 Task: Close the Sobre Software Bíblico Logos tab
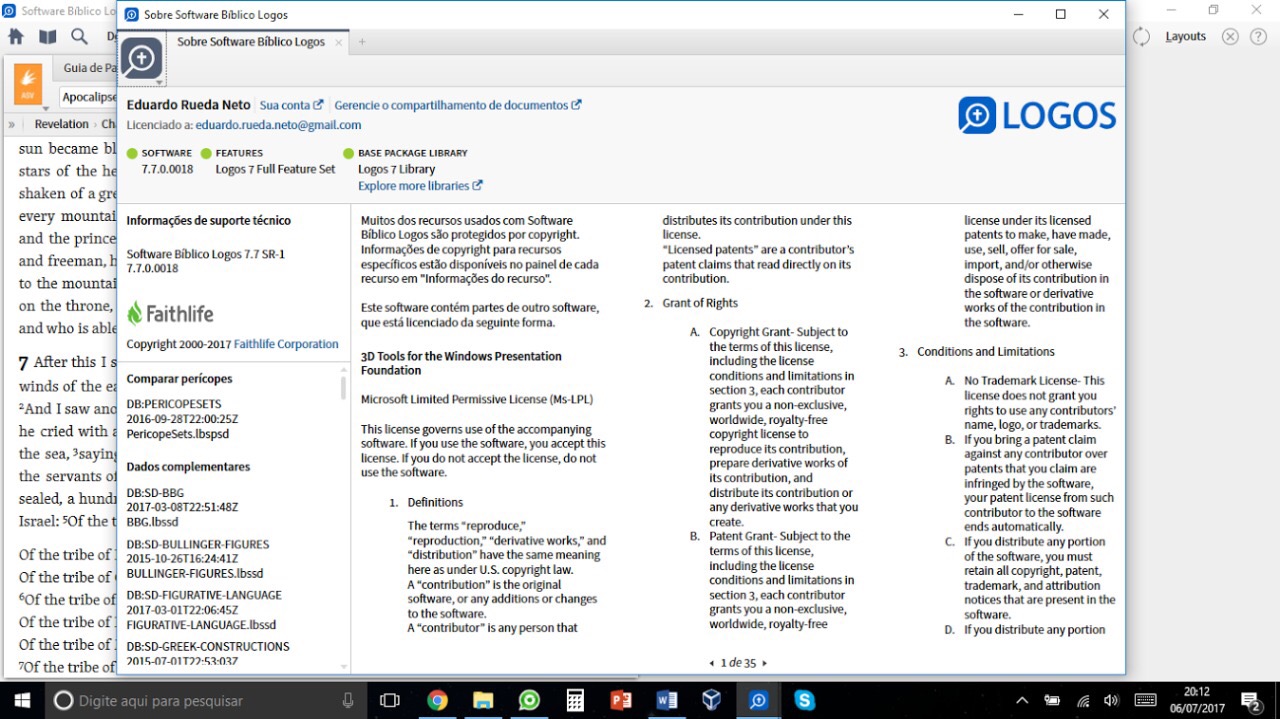(x=339, y=42)
